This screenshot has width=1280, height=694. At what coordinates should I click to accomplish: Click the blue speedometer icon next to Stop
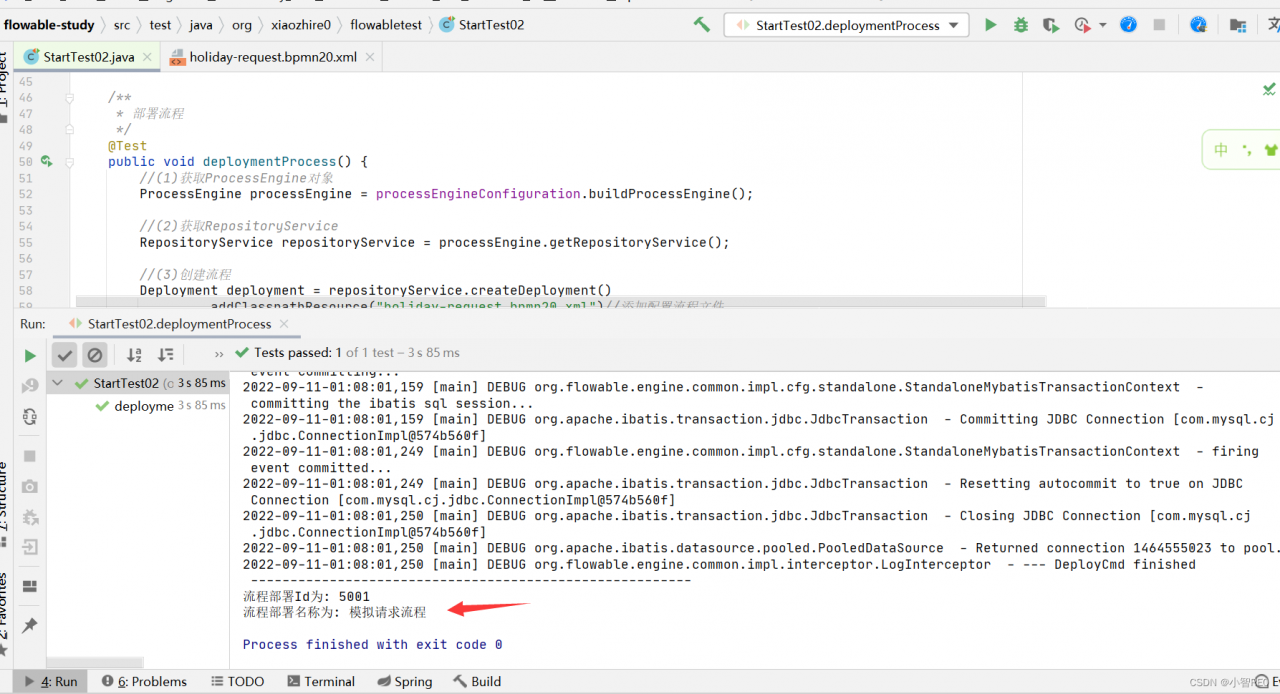(1128, 25)
